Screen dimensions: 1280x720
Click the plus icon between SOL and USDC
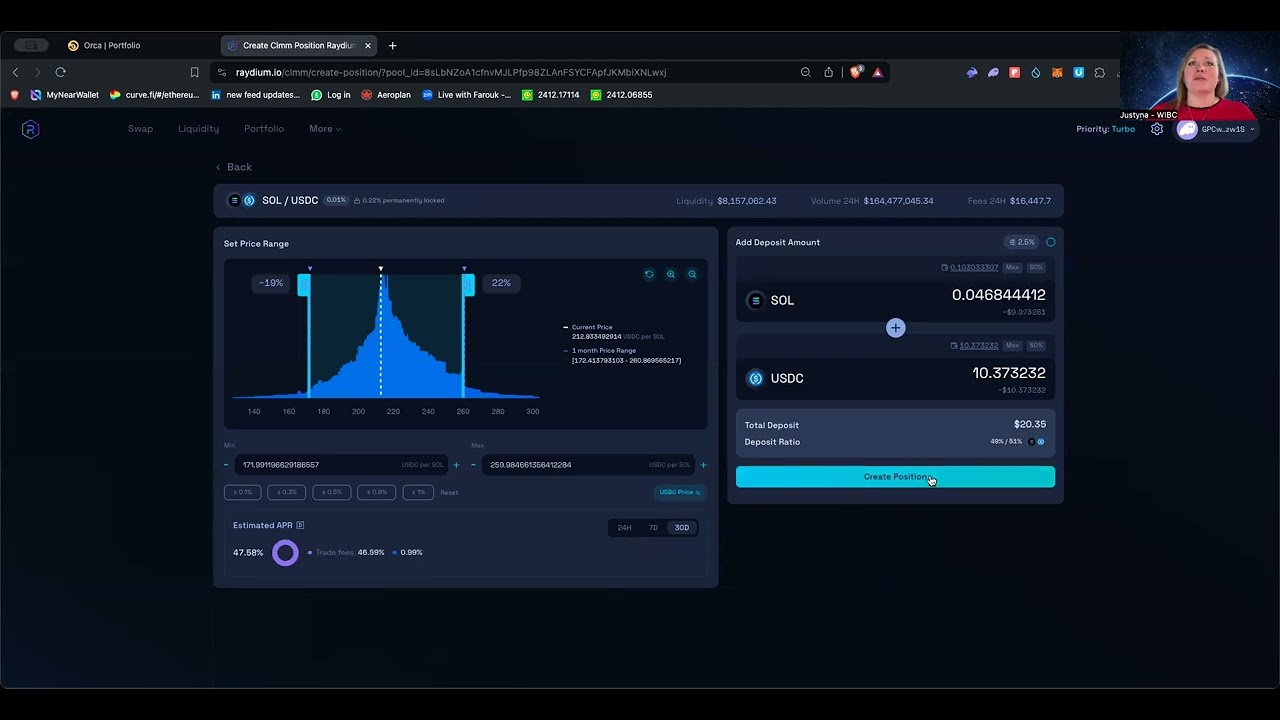tap(896, 328)
